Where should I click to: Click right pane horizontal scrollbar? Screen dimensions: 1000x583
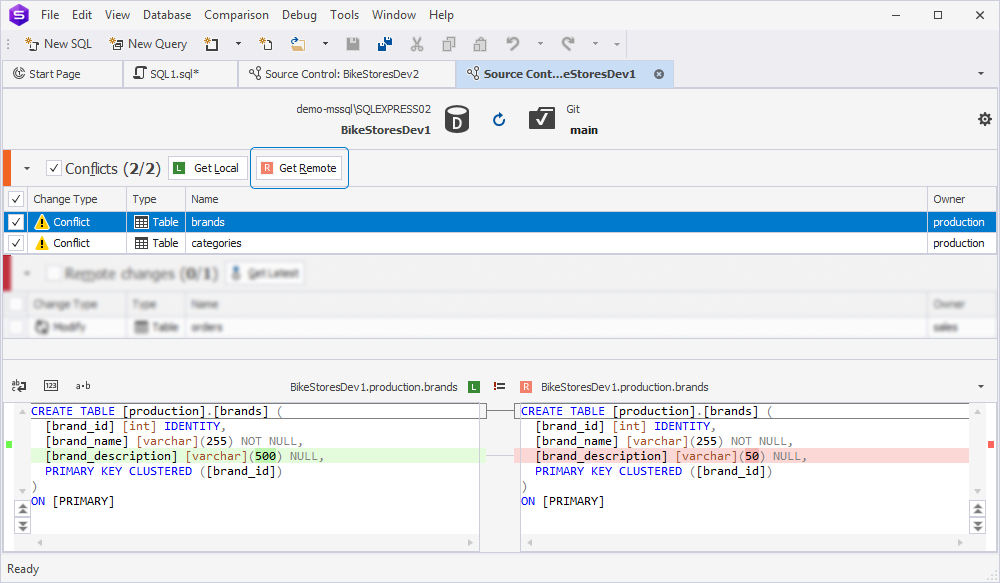pos(744,543)
